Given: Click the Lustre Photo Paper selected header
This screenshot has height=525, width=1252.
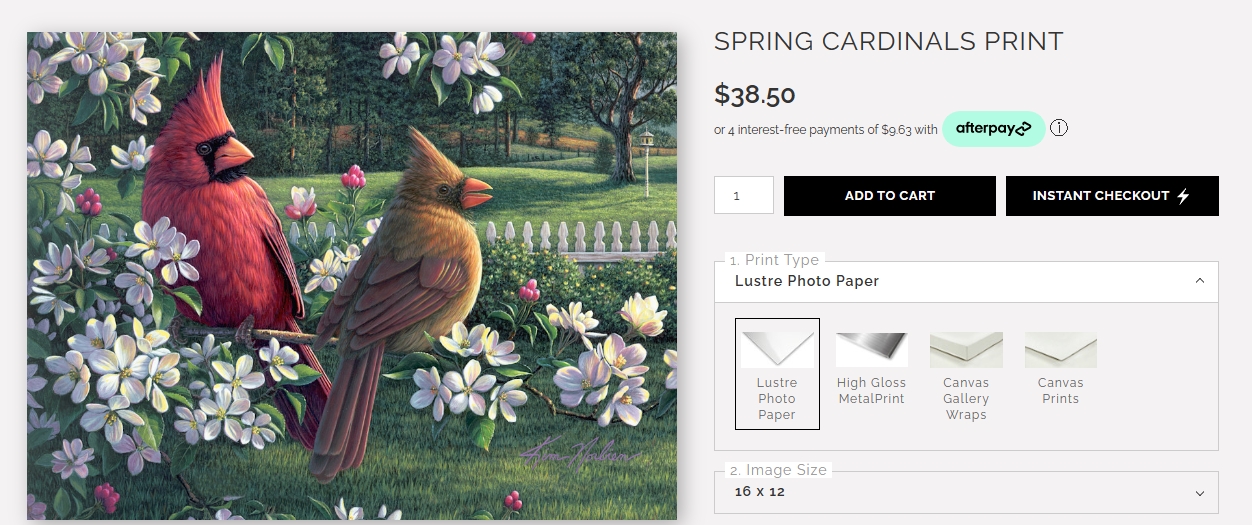Looking at the screenshot, I should pyautogui.click(x=966, y=281).
